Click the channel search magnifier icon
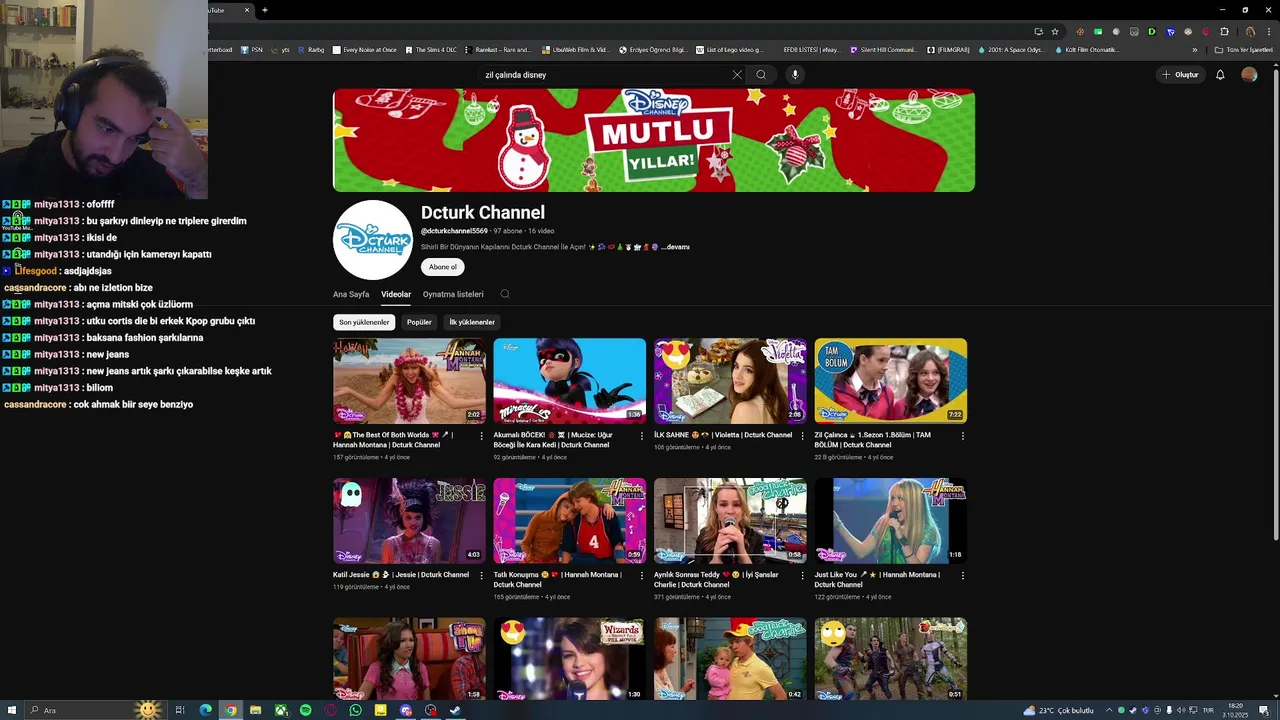This screenshot has width=1280, height=720. (x=505, y=295)
